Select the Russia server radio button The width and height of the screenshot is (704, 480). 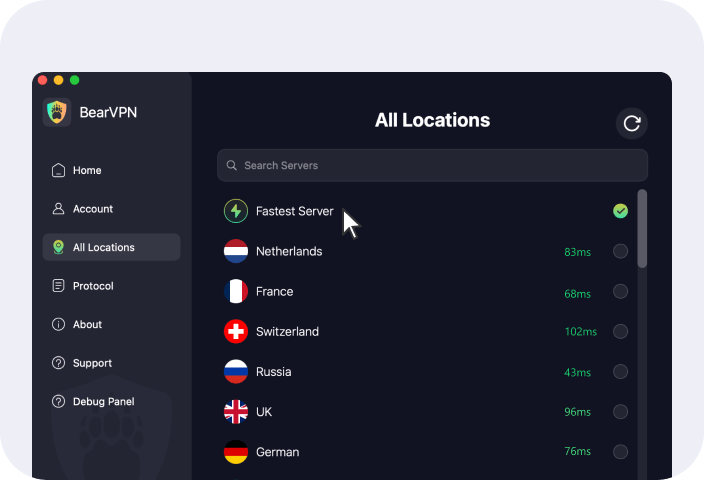pyautogui.click(x=620, y=372)
